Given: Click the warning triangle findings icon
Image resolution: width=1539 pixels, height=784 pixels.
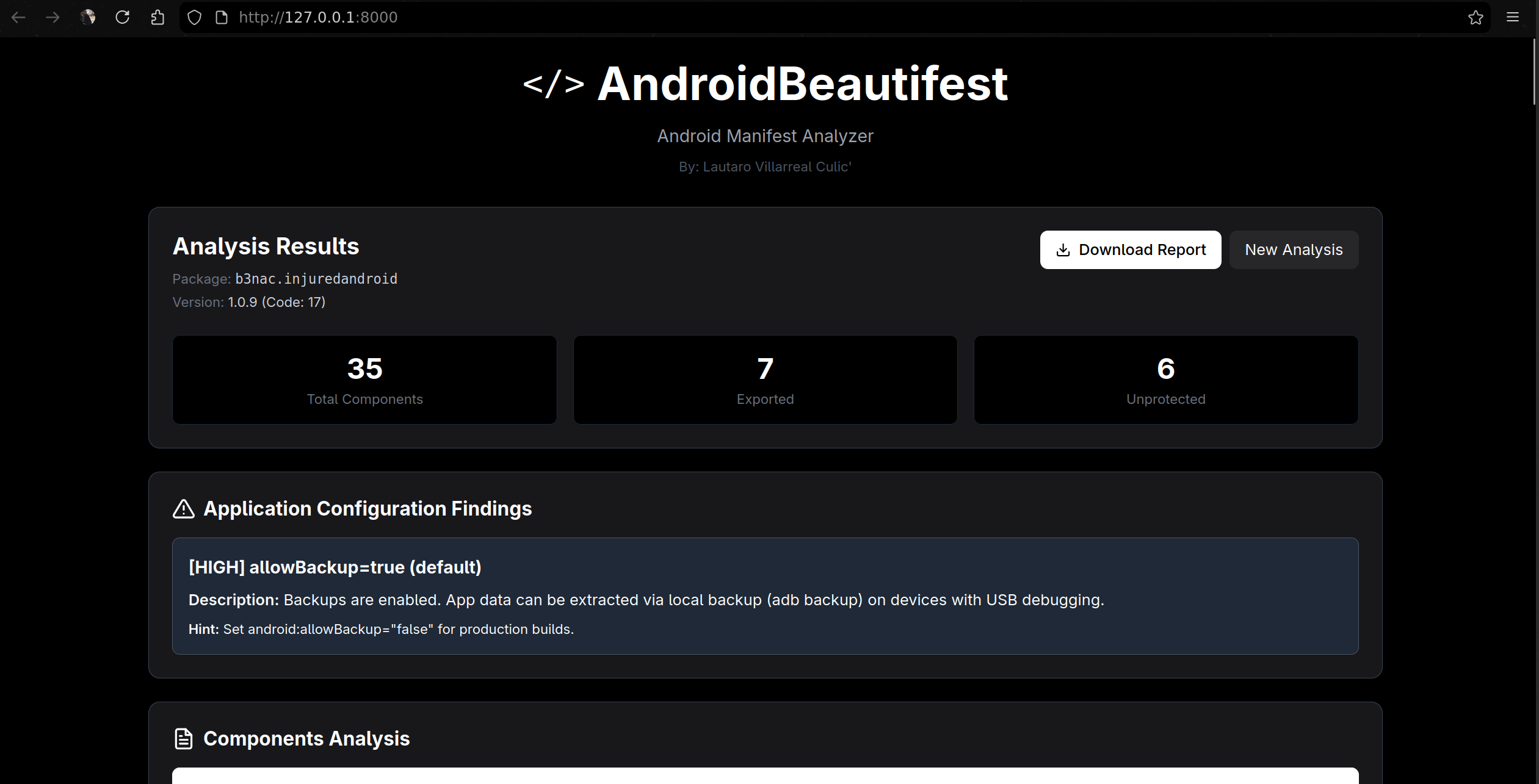Looking at the screenshot, I should coord(184,509).
